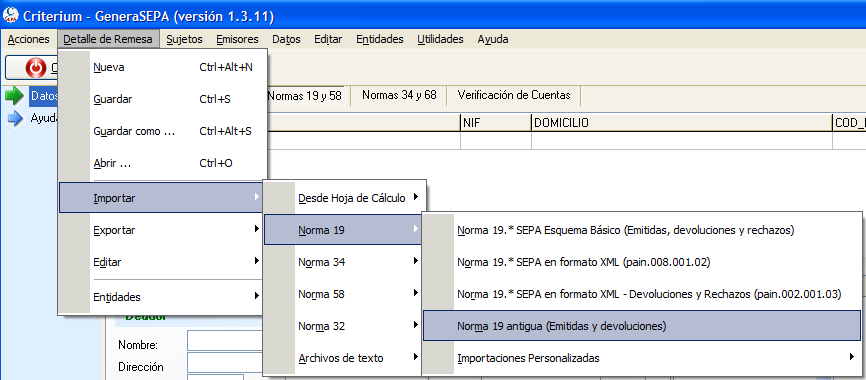This screenshot has width=866, height=380.
Task: Select Norma 19.* SEPA Esquema Básico
Action: pos(642,230)
